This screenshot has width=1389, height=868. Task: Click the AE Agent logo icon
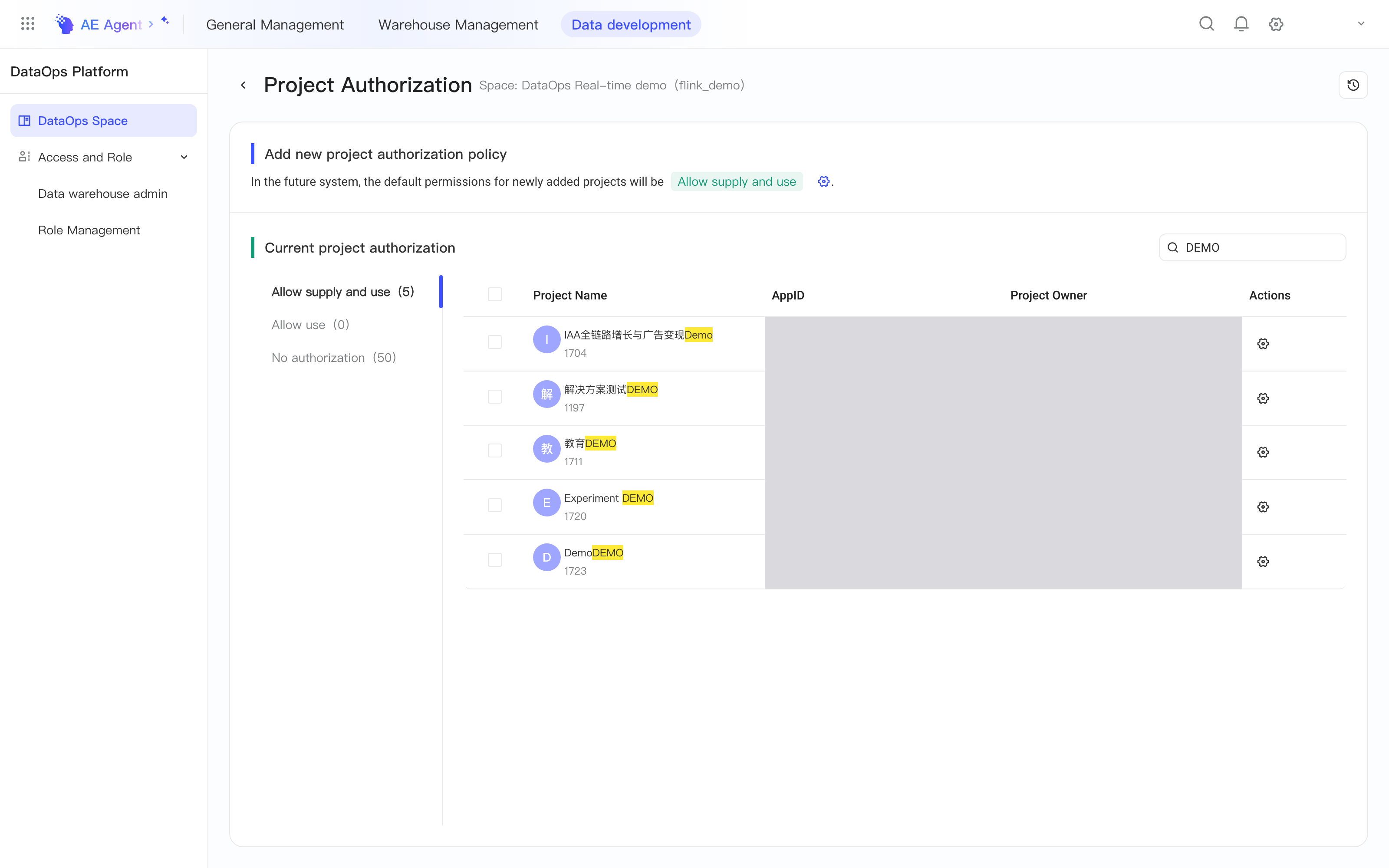64,24
